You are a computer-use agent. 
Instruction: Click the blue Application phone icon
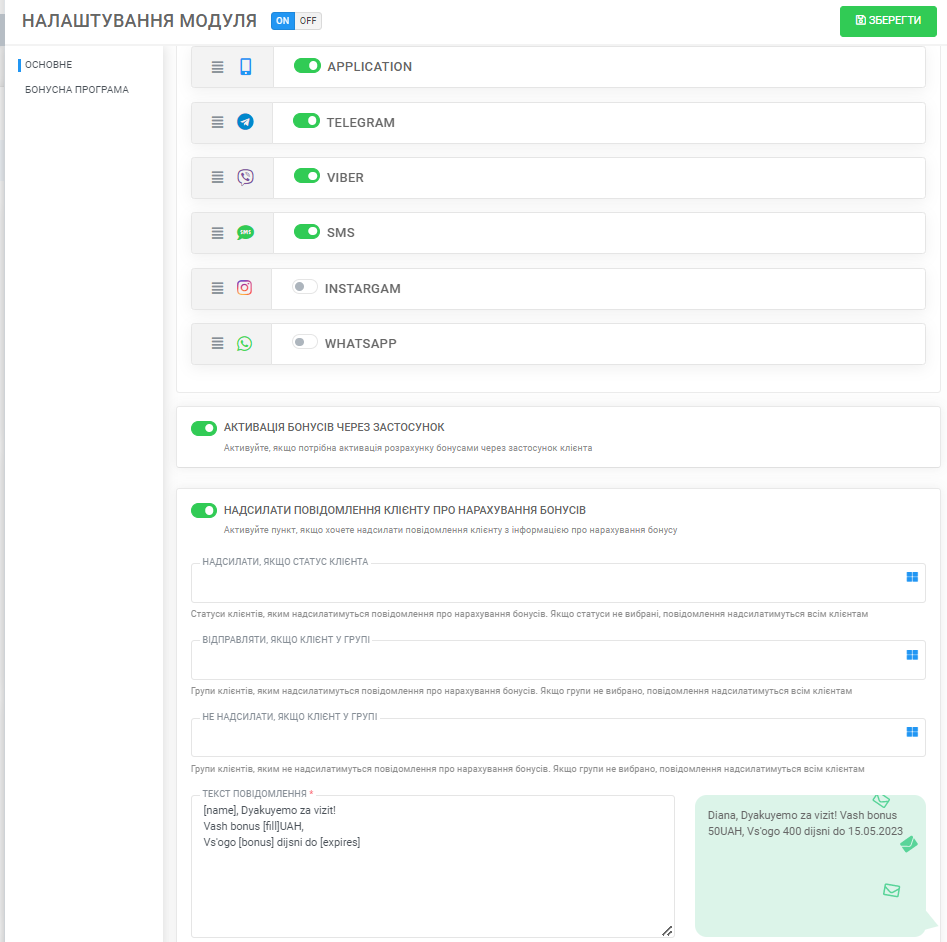(245, 66)
